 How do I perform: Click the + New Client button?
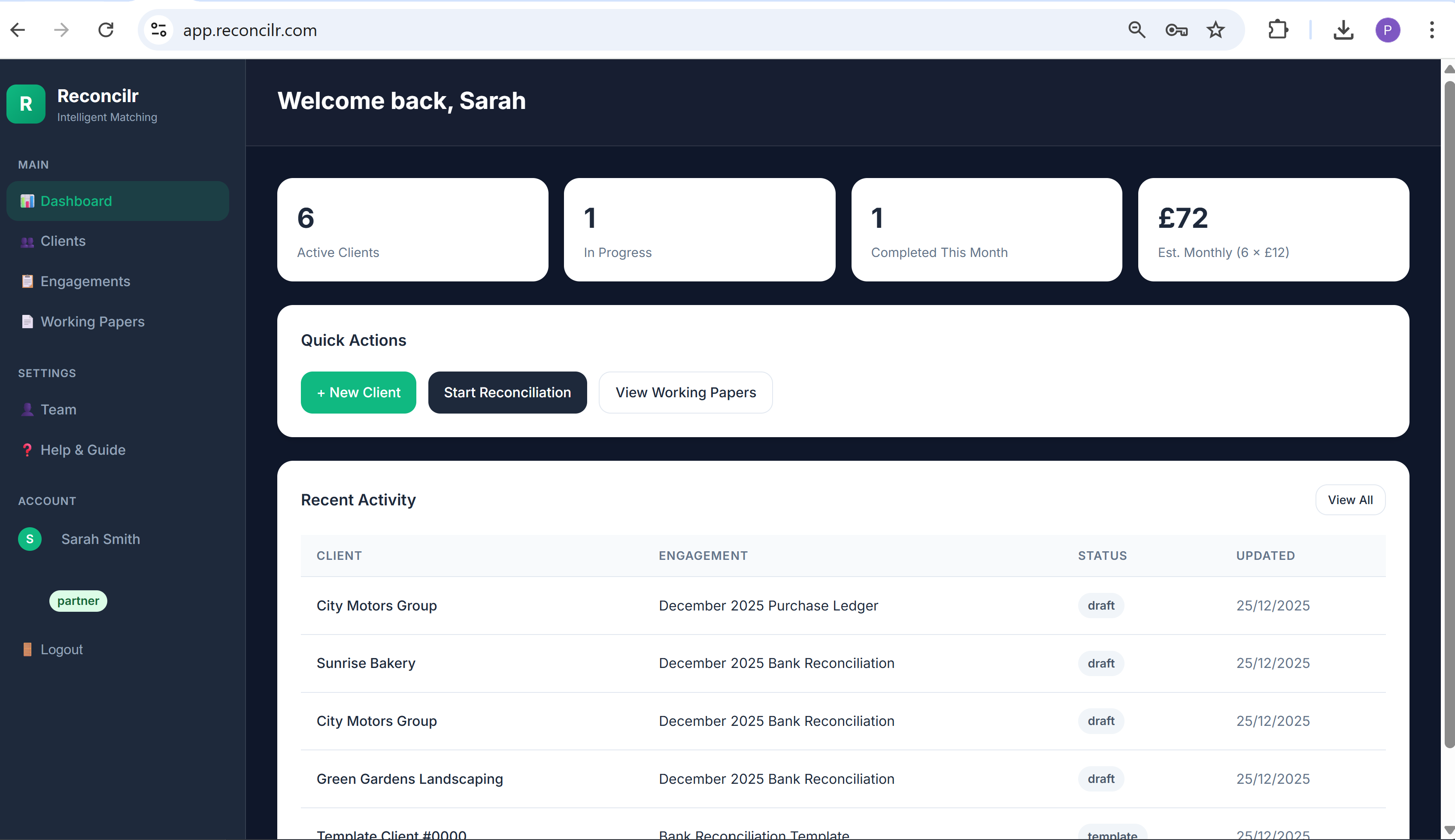click(x=358, y=392)
